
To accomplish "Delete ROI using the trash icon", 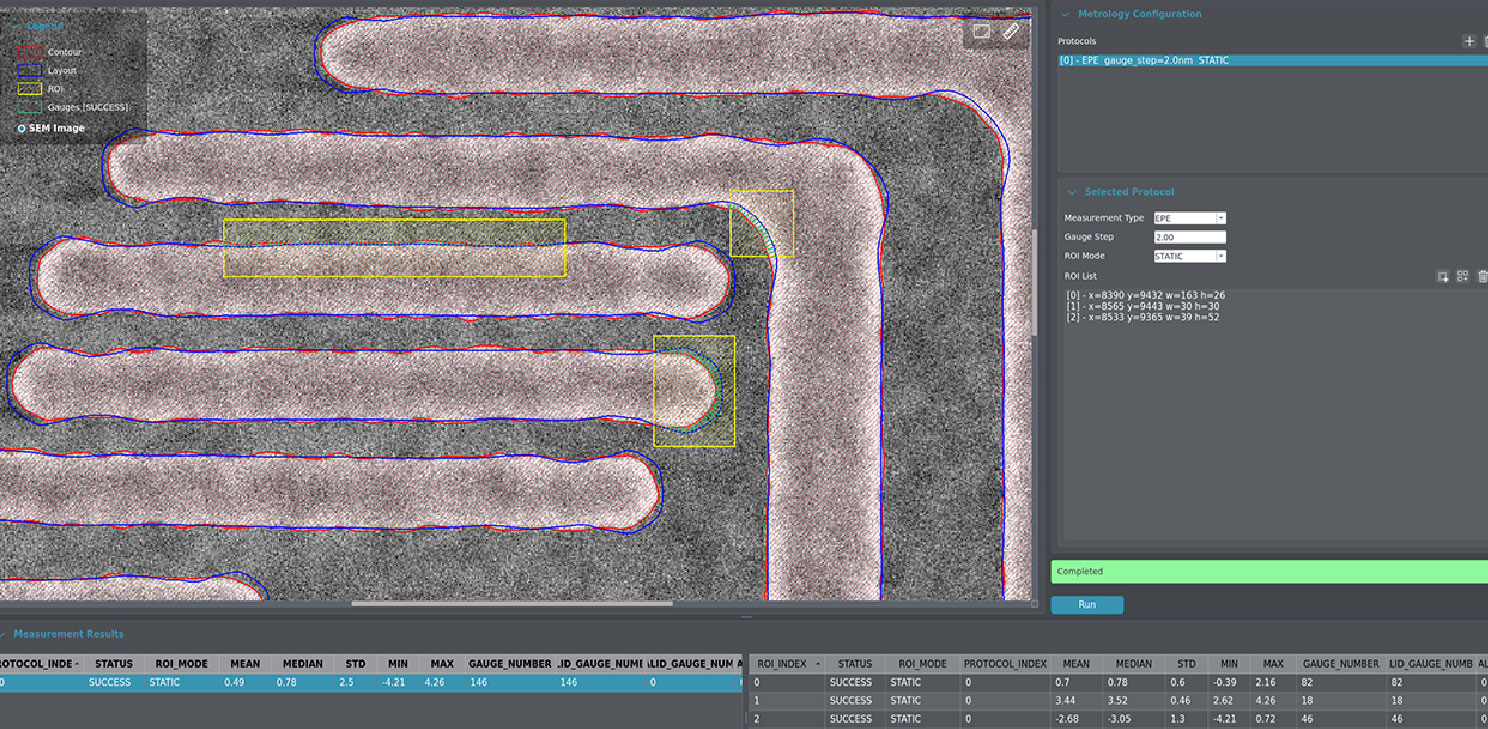I will [1482, 276].
